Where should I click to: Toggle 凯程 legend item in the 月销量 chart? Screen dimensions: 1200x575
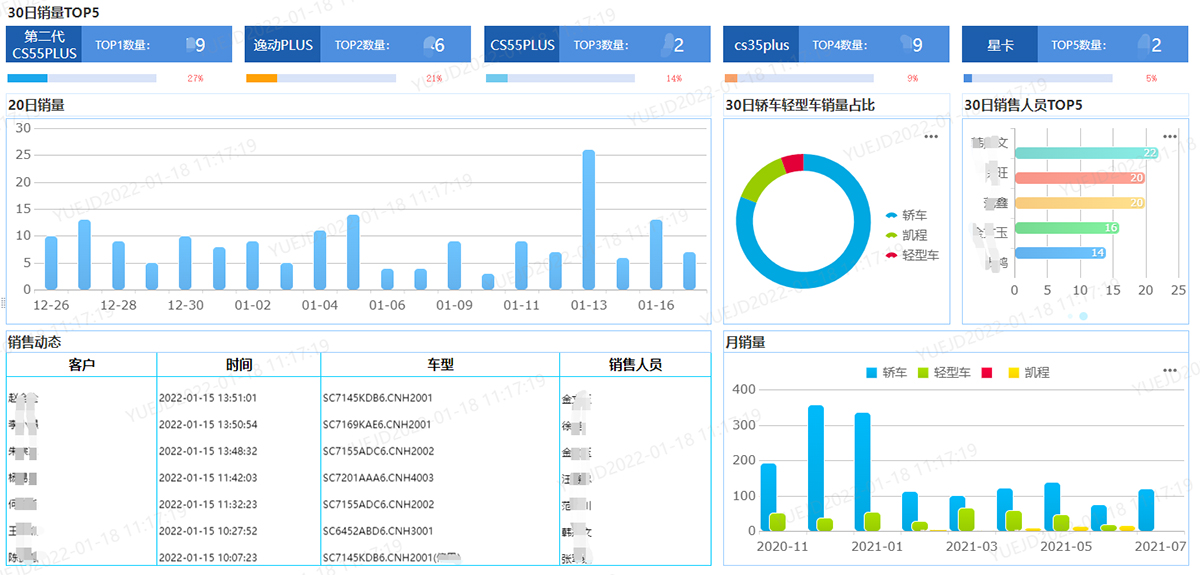(x=1028, y=372)
